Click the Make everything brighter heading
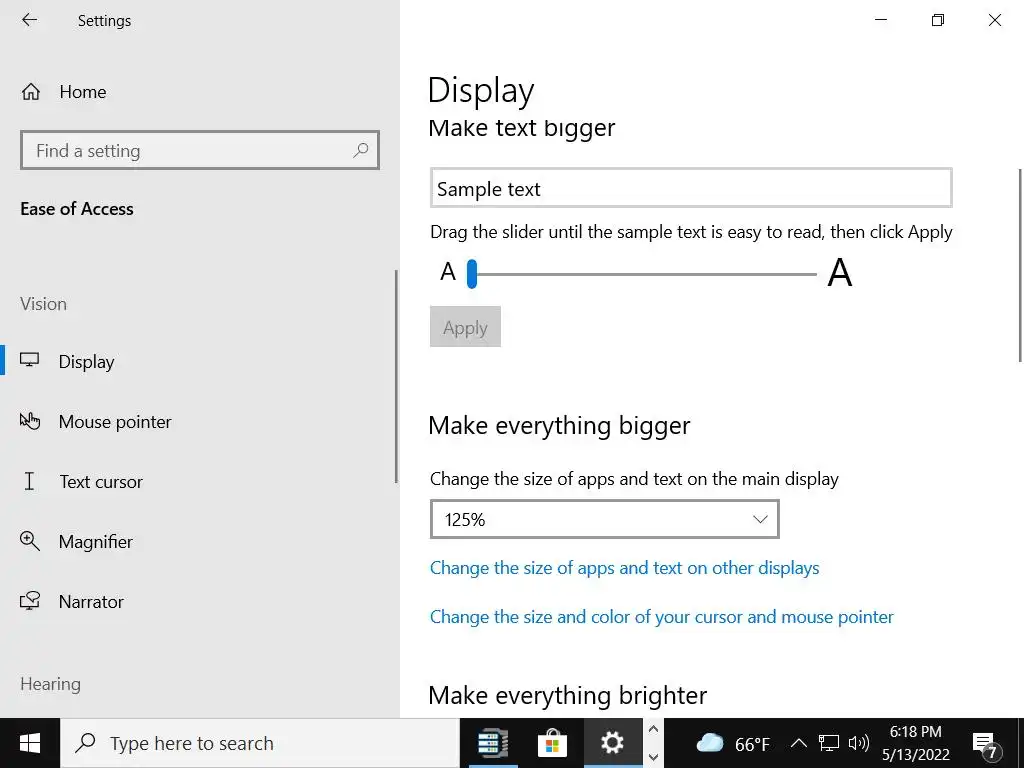The width and height of the screenshot is (1024, 768). (x=568, y=696)
